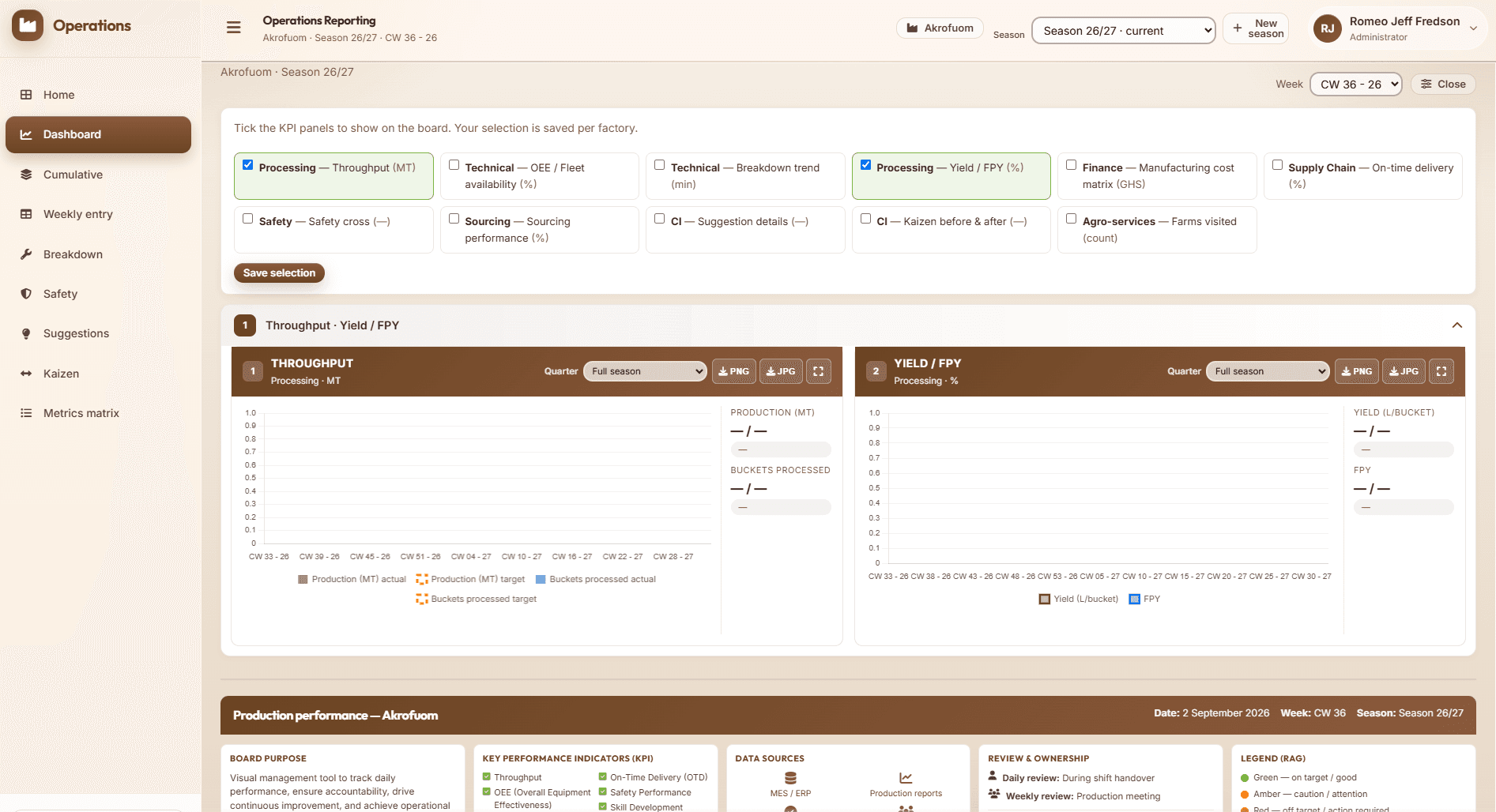Download Throughput chart as PNG
Screen dimensions: 1496x812
734,371
